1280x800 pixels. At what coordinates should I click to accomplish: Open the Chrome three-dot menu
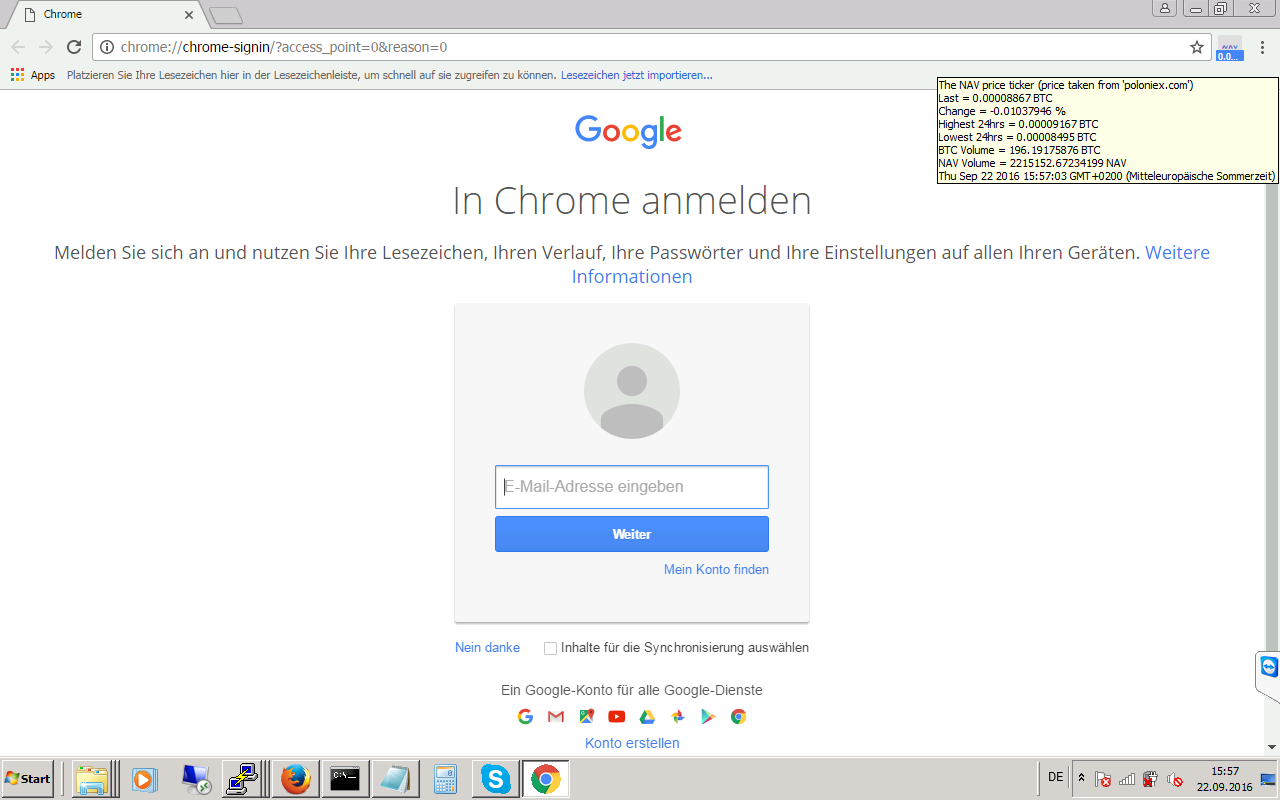(1261, 47)
